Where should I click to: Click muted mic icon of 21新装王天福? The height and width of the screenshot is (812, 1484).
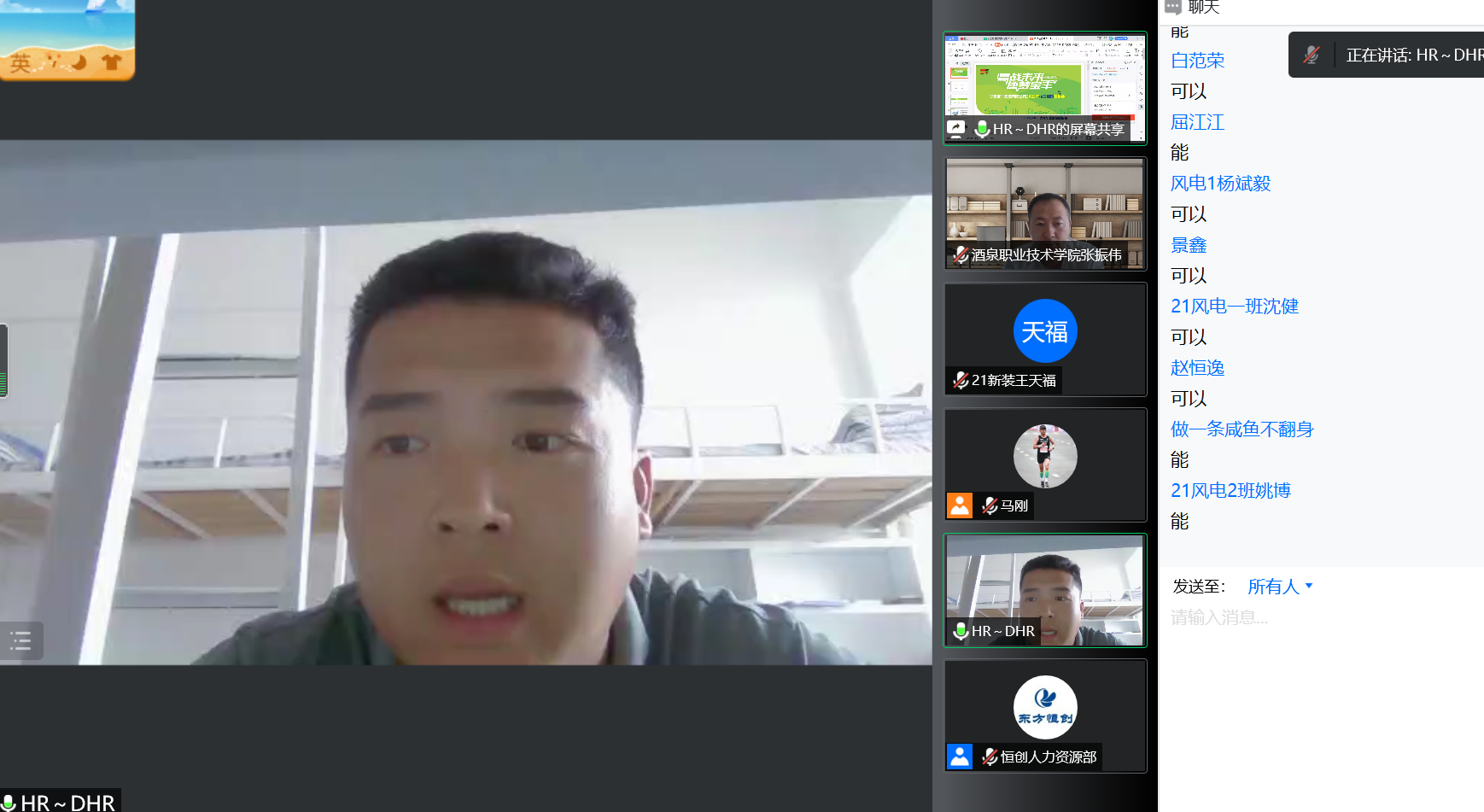coord(961,380)
